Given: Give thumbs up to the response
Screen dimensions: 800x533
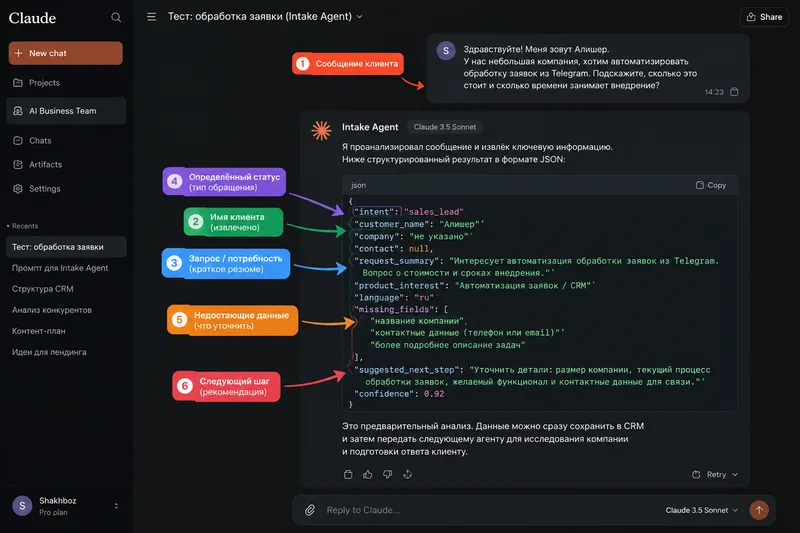Looking at the screenshot, I should (368, 474).
